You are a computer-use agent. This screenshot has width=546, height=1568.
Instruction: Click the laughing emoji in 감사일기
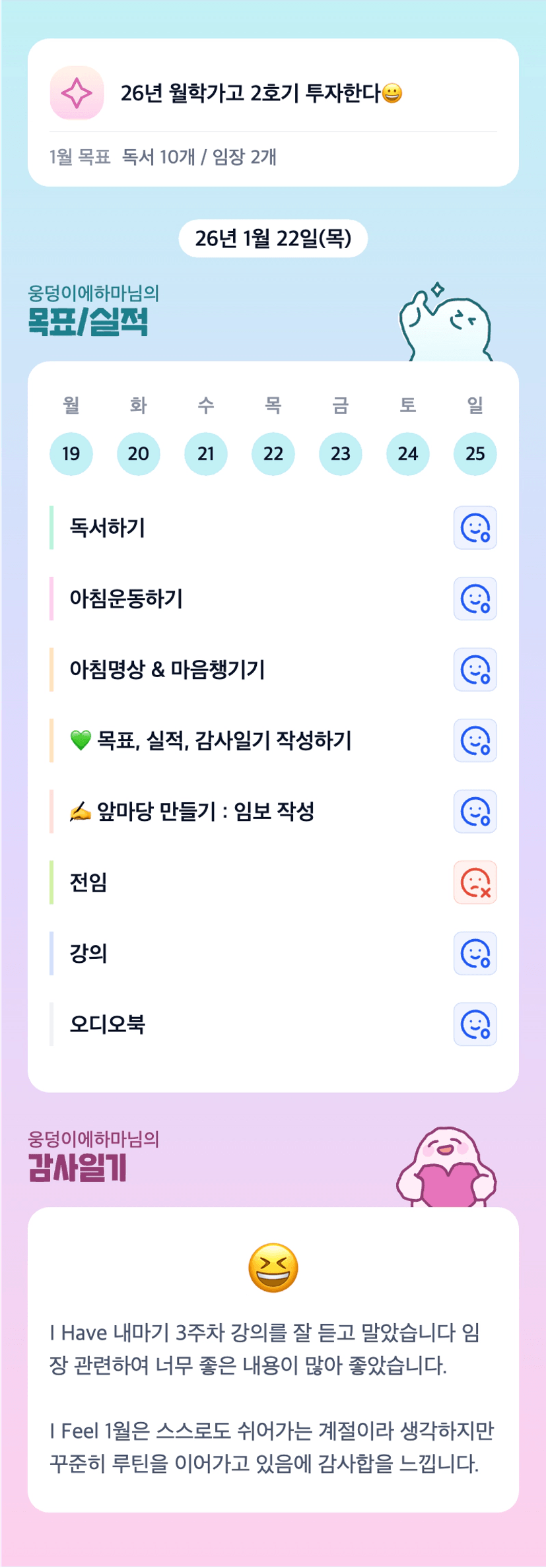coord(273,1268)
